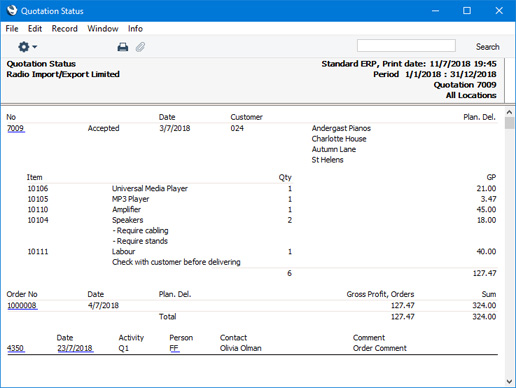This screenshot has width=516, height=388.
Task: Click the scrollbar down arrow
Action: tap(509, 381)
